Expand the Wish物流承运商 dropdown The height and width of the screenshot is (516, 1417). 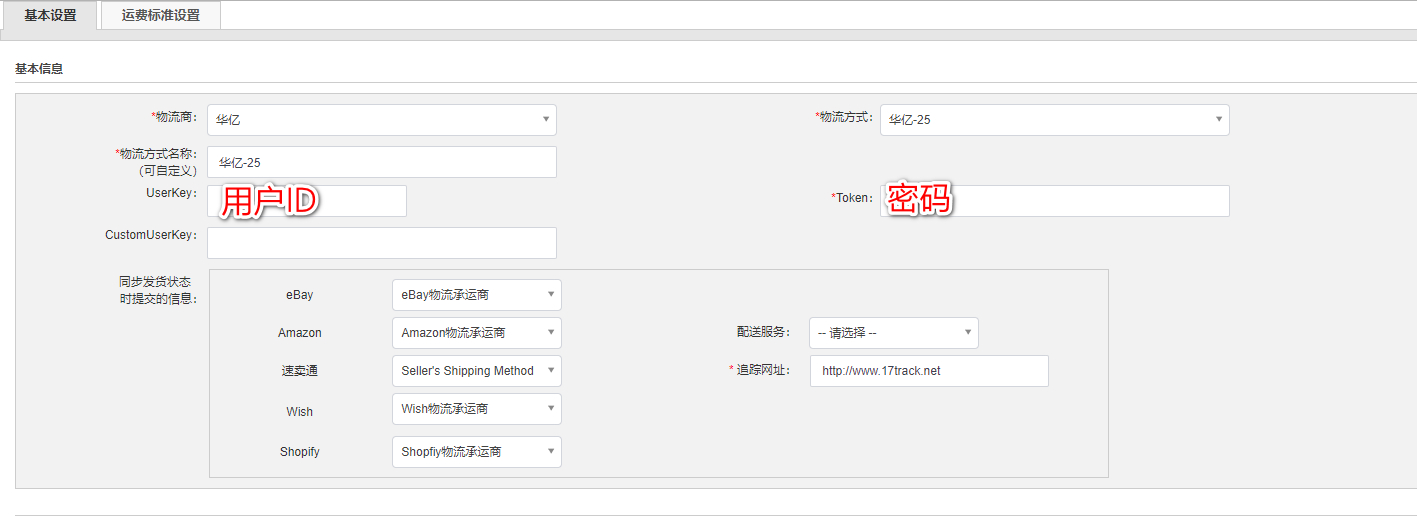point(476,409)
